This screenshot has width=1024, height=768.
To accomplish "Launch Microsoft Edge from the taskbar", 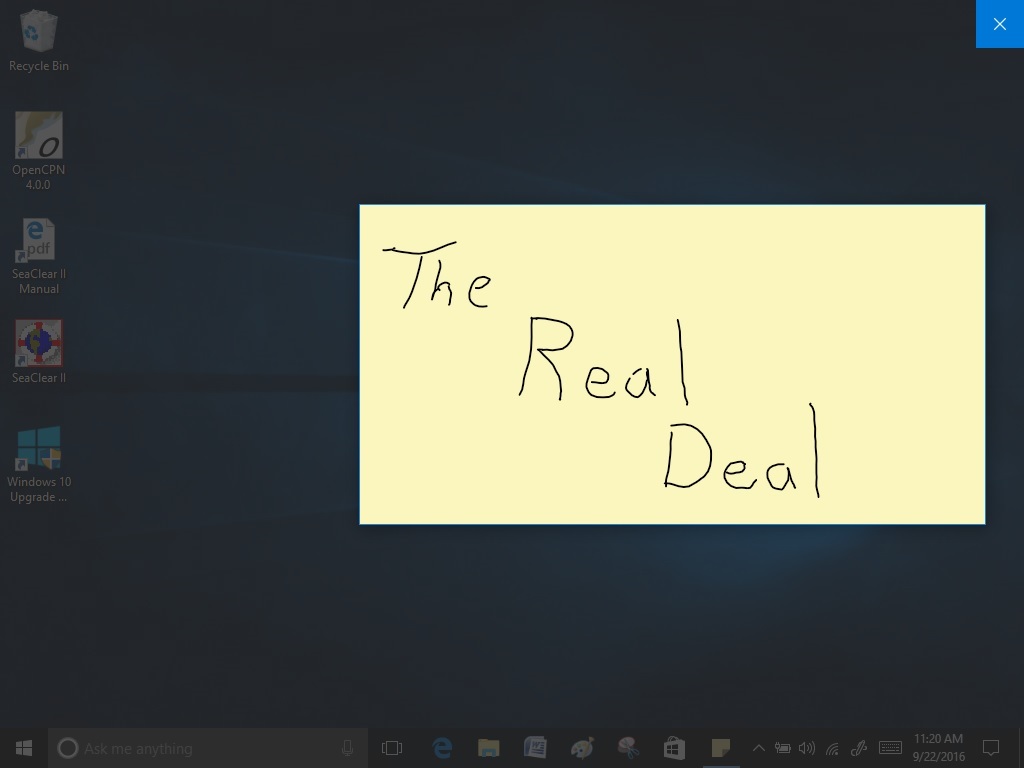I will click(x=441, y=748).
